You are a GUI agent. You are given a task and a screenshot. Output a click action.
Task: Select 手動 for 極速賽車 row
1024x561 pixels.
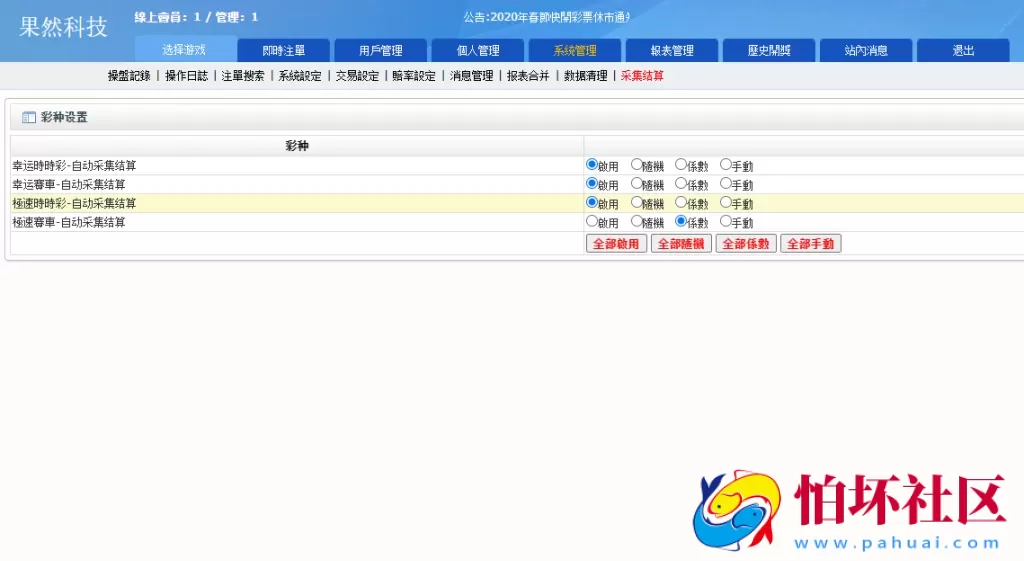tap(726, 221)
